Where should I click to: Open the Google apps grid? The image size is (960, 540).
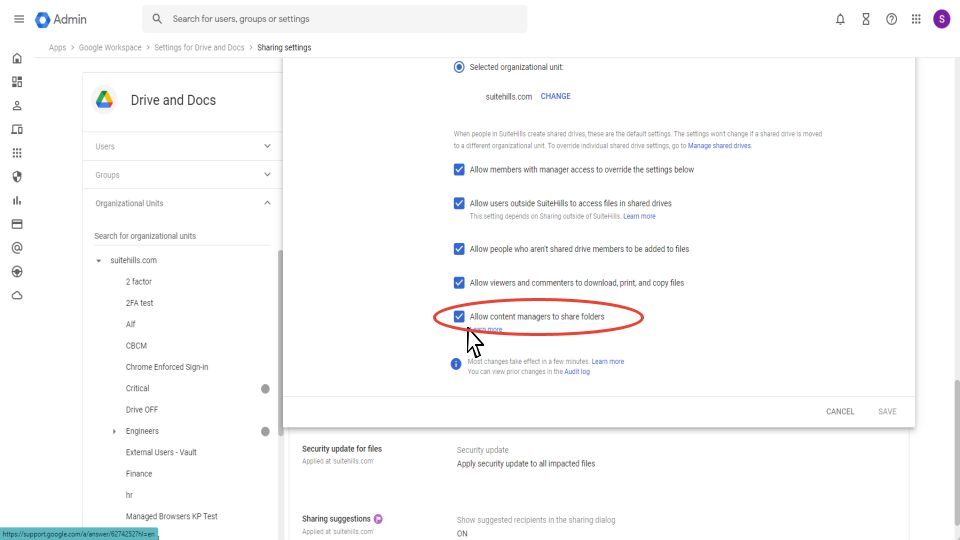point(916,19)
